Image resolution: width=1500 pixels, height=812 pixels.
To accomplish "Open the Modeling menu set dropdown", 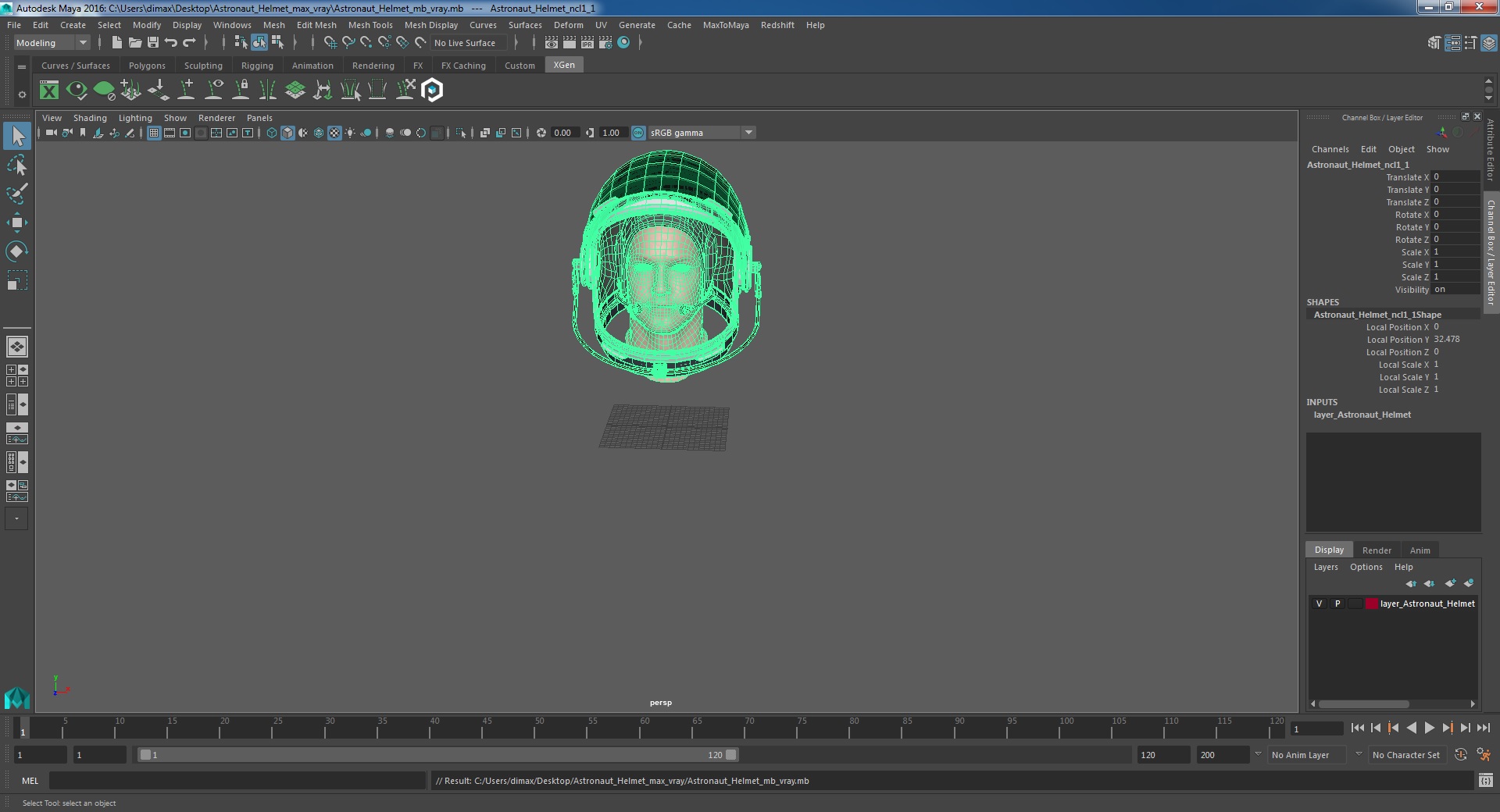I will coord(52,43).
